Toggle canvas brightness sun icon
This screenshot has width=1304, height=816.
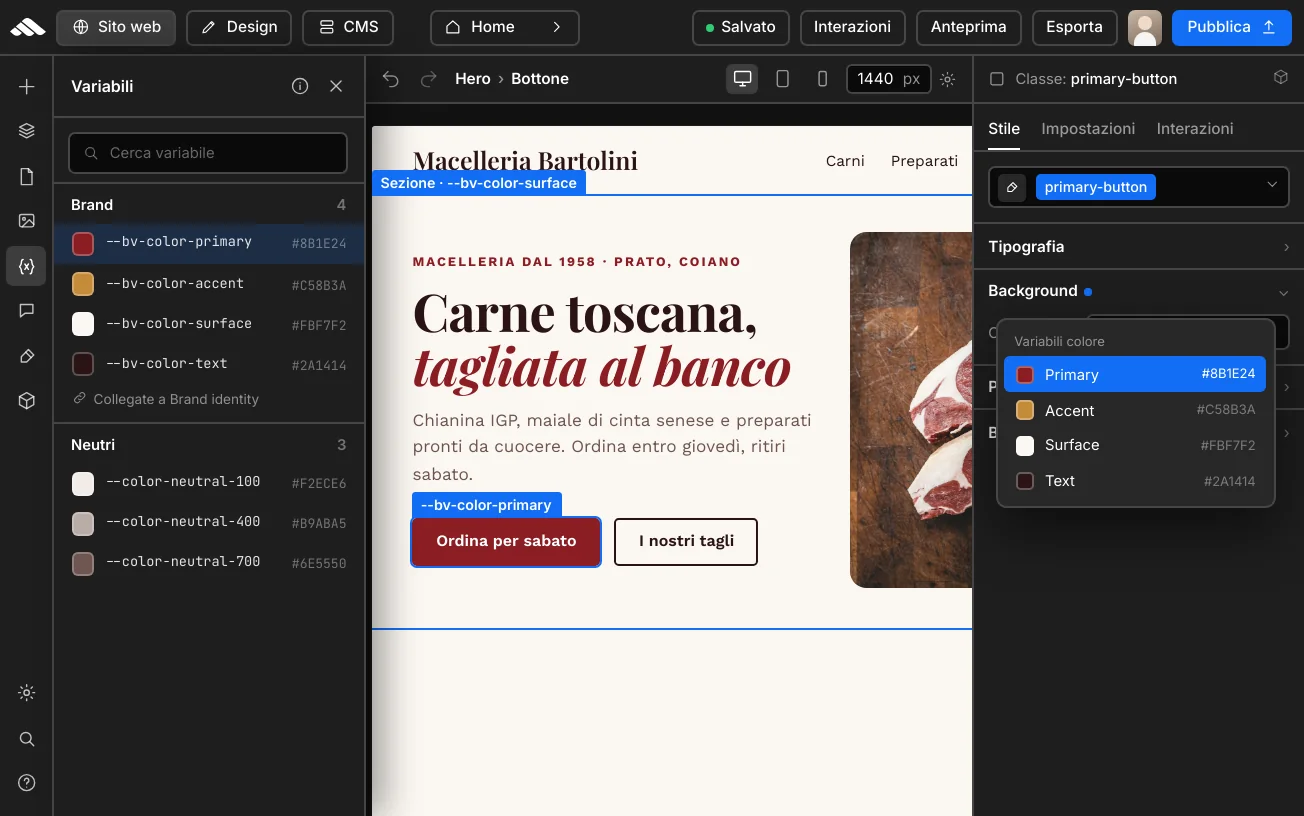tap(948, 79)
